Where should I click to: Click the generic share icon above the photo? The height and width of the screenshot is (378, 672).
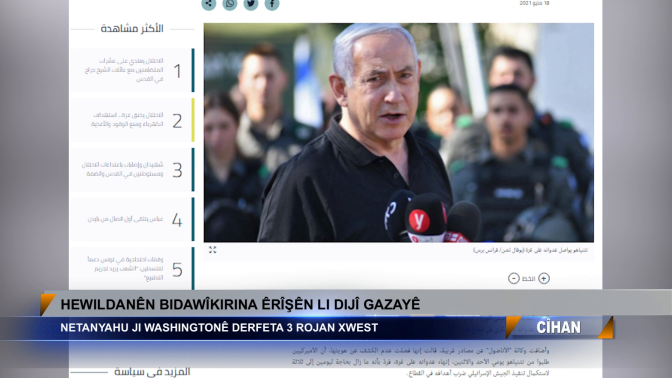click(209, 4)
